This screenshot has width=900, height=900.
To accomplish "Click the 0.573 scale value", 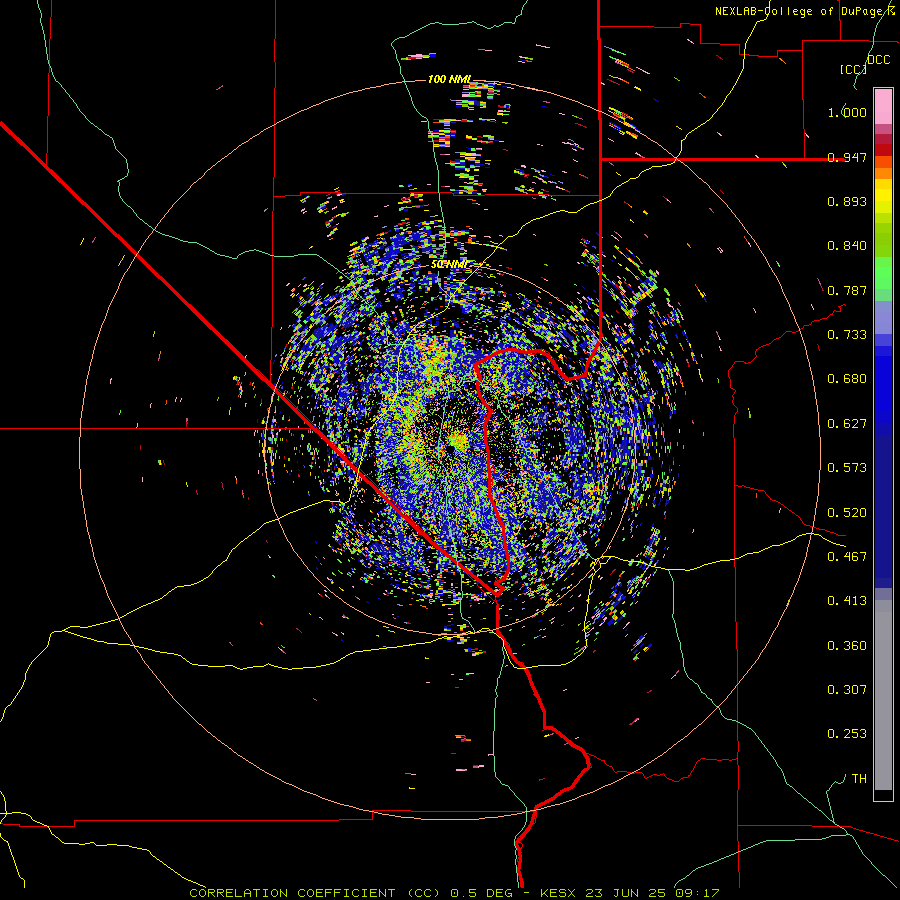I will (847, 468).
